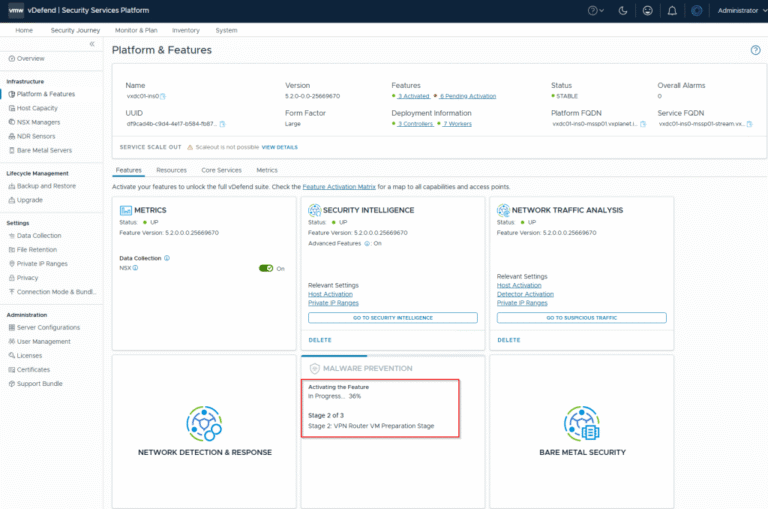The image size is (768, 509).
Task: Open the help menu icon in header
Action: point(596,10)
